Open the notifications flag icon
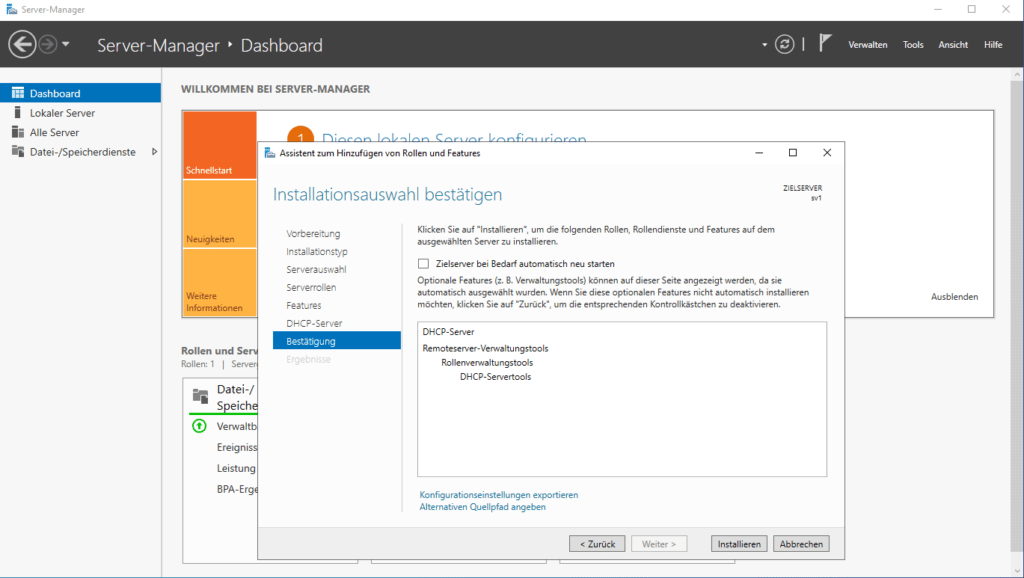 (x=825, y=42)
